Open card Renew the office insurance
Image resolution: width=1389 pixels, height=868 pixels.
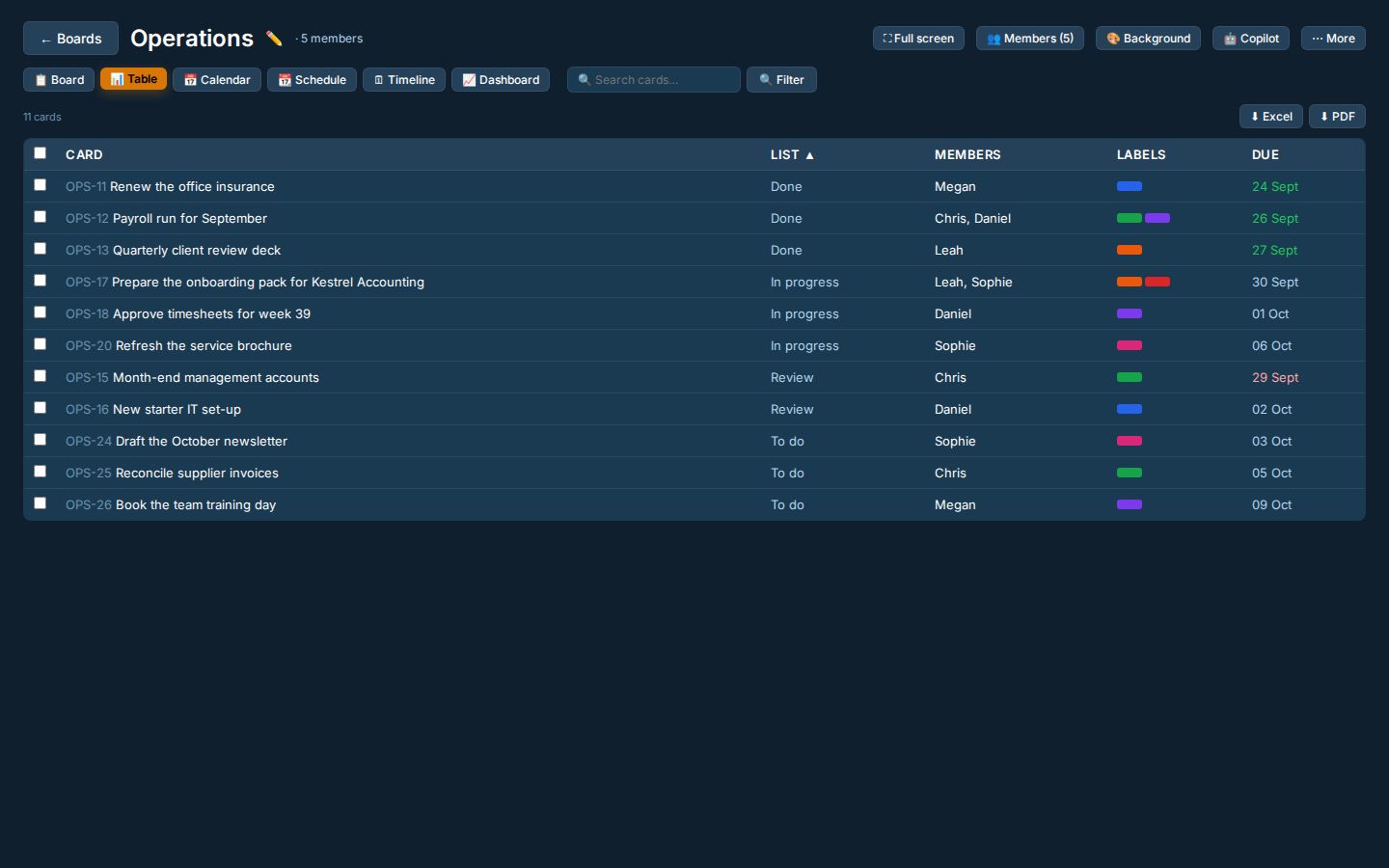192,186
